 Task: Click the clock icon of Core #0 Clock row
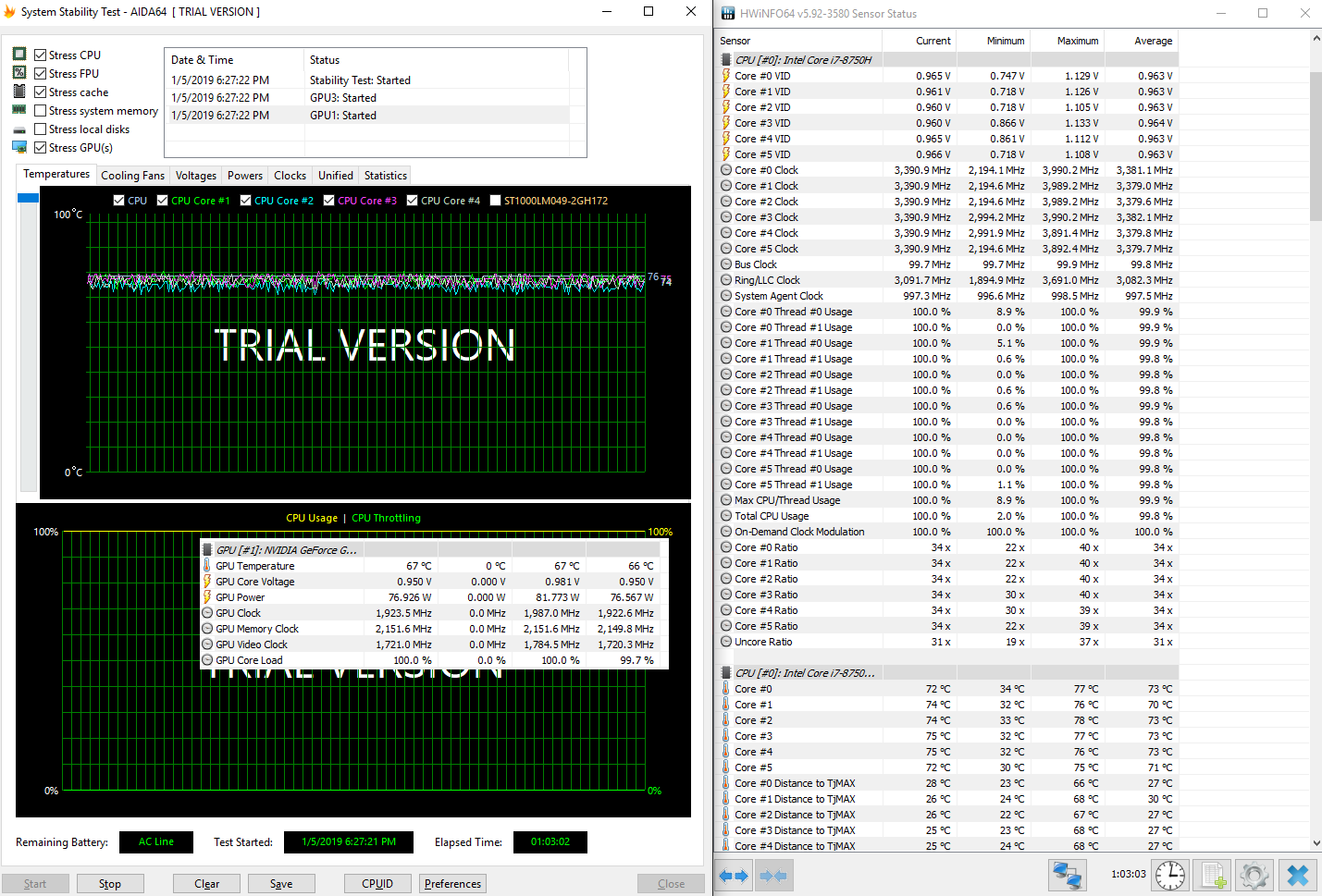(x=726, y=170)
